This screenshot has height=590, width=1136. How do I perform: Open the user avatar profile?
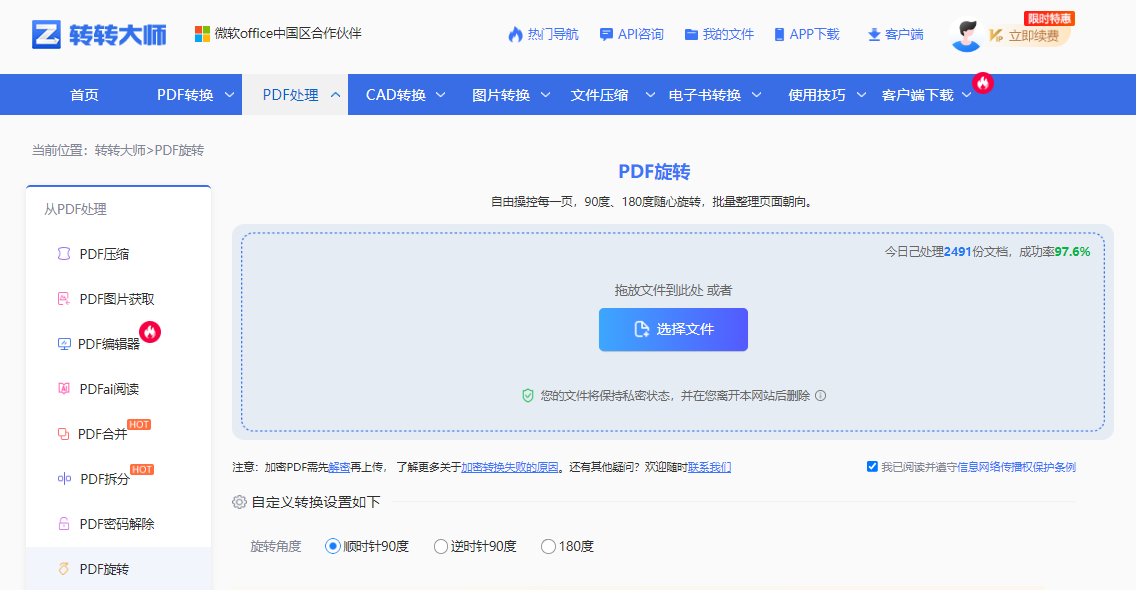click(x=966, y=35)
